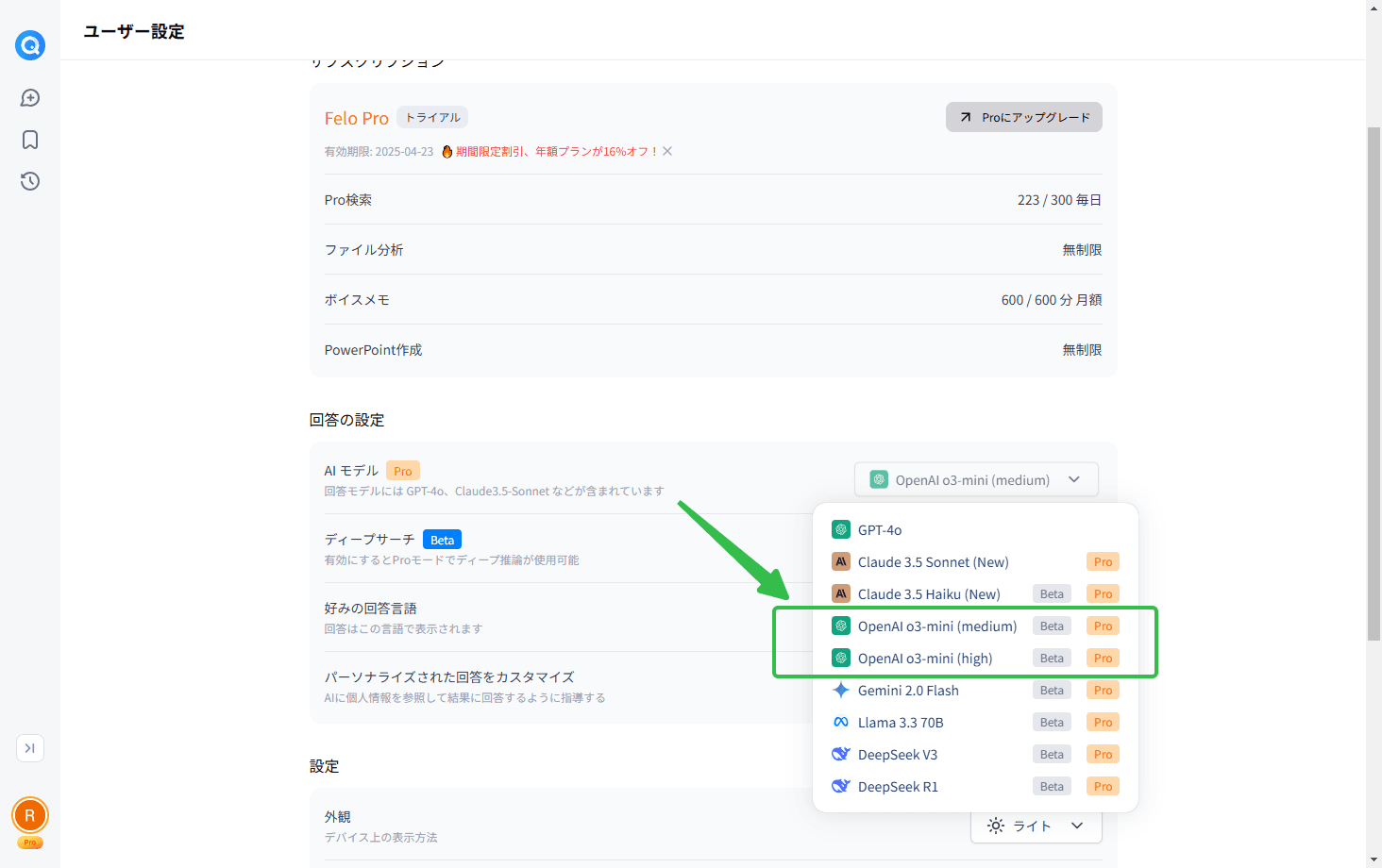
Task: Choose Claude 3.5 Sonnet (New)
Action: [975, 562]
